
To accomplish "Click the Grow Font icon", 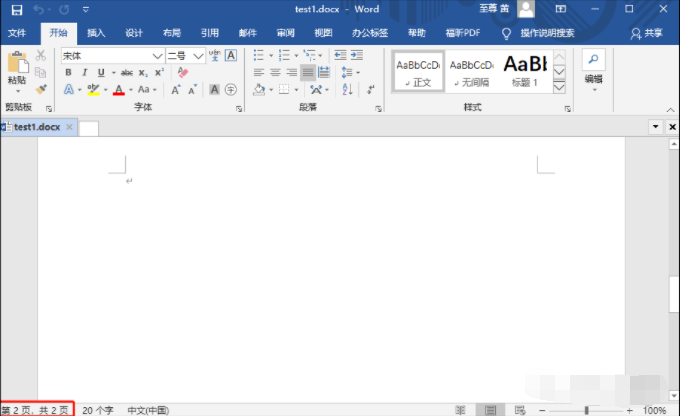I will tap(176, 90).
